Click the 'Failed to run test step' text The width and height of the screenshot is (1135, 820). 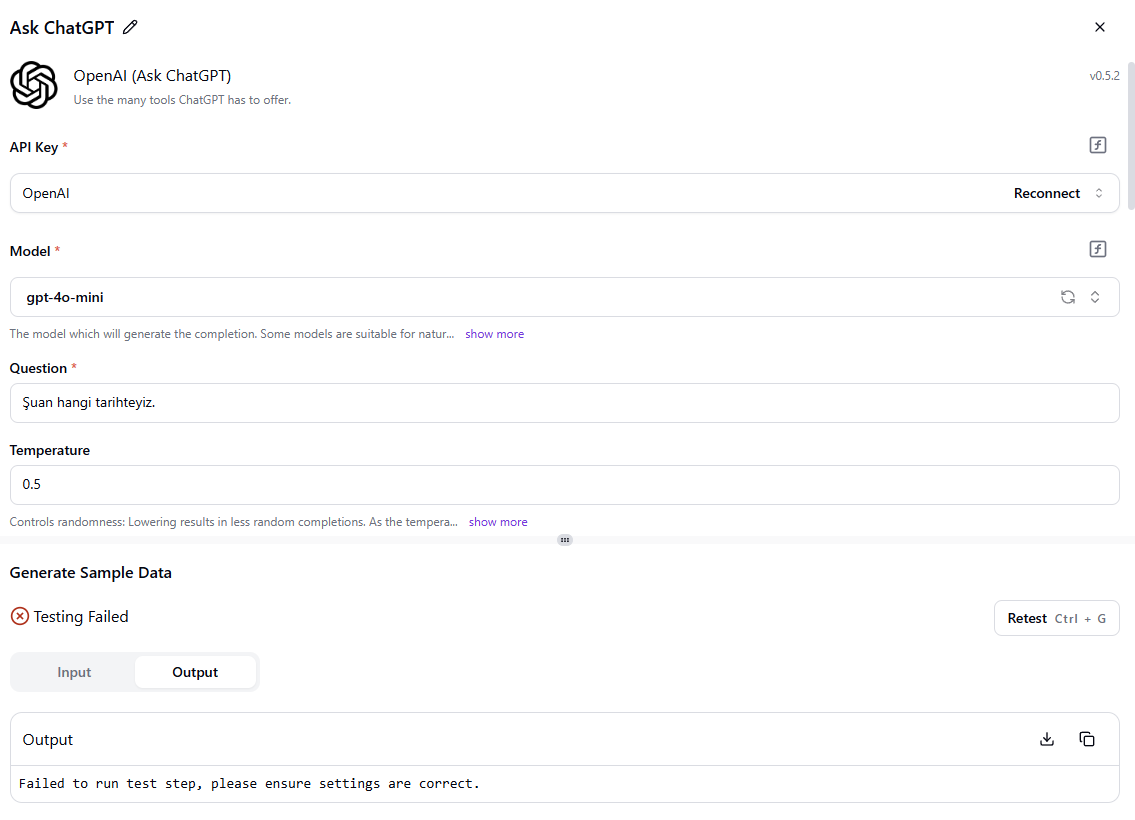click(x=249, y=784)
